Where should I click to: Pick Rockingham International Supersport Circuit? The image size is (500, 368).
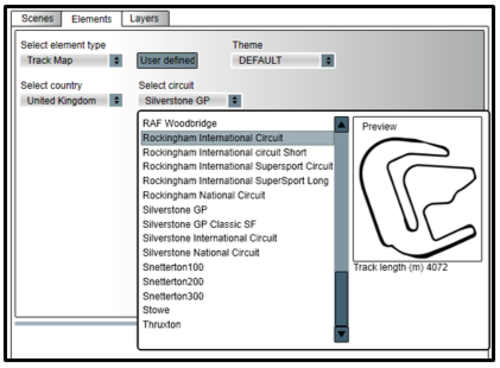click(x=237, y=166)
